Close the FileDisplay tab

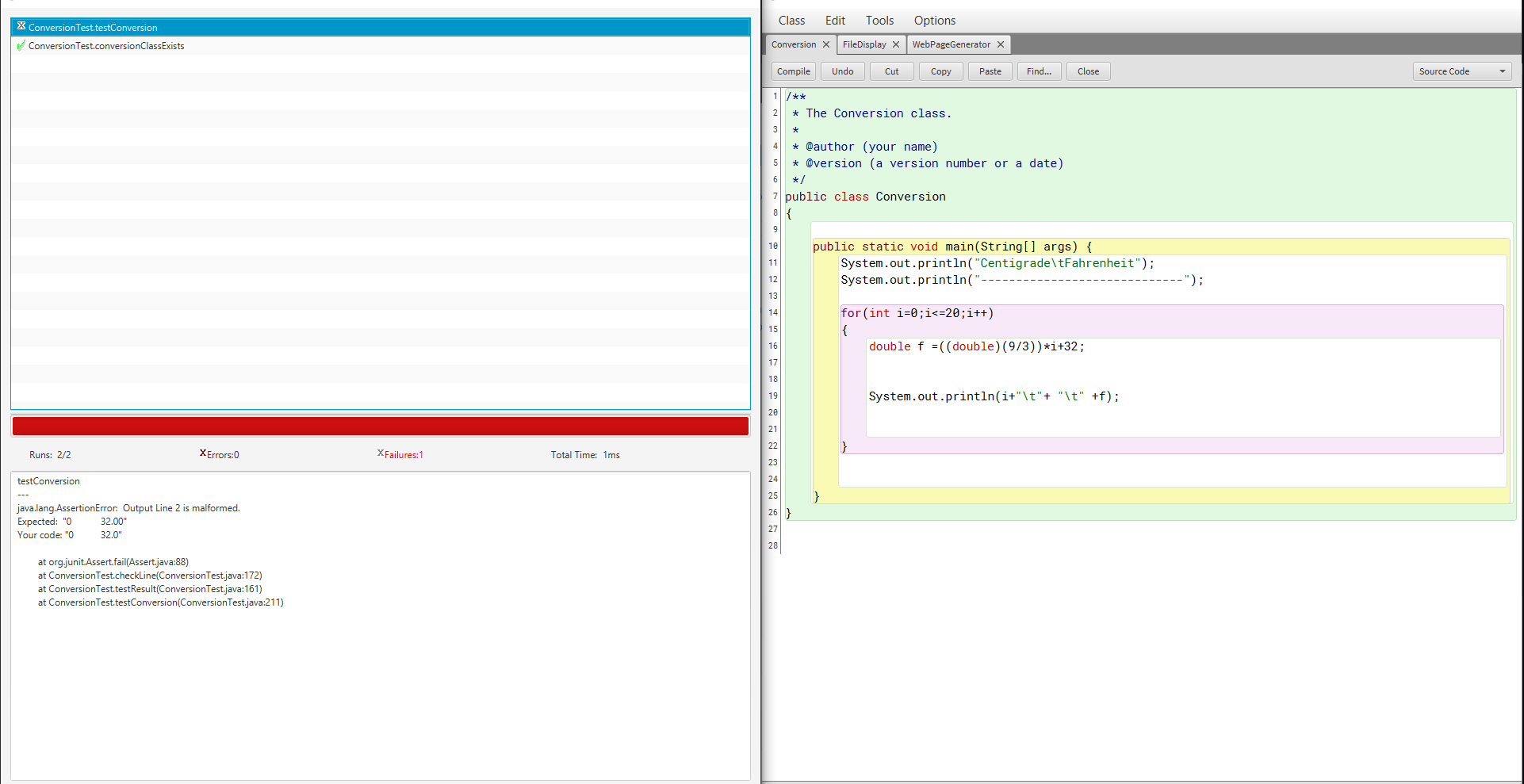tap(896, 44)
